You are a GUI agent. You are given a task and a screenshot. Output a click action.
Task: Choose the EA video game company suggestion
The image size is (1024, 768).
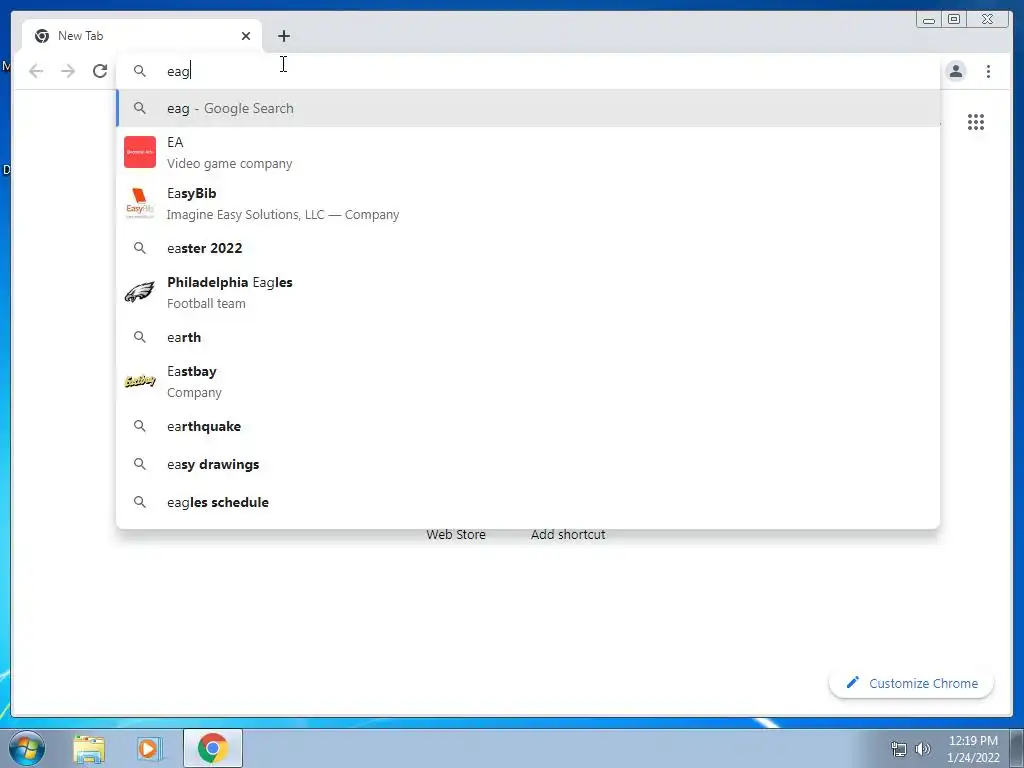tap(528, 152)
